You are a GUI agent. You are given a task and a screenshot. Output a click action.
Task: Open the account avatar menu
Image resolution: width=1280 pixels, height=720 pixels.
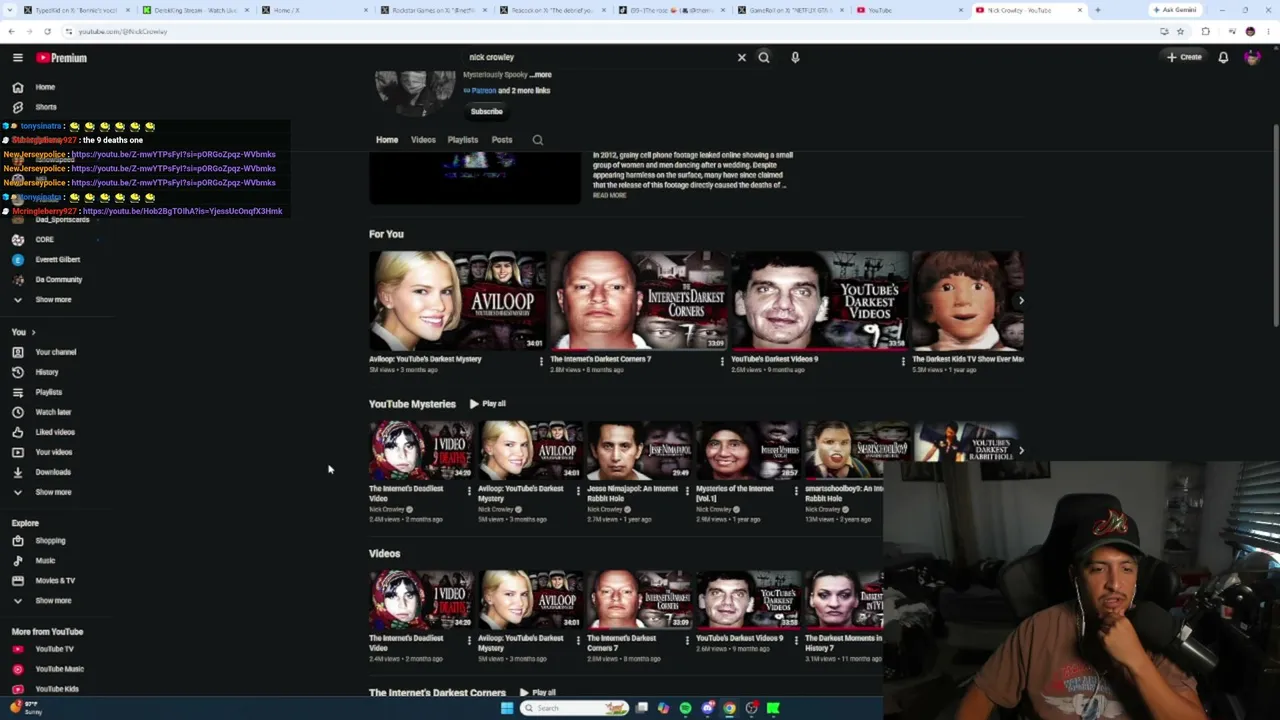(1252, 58)
